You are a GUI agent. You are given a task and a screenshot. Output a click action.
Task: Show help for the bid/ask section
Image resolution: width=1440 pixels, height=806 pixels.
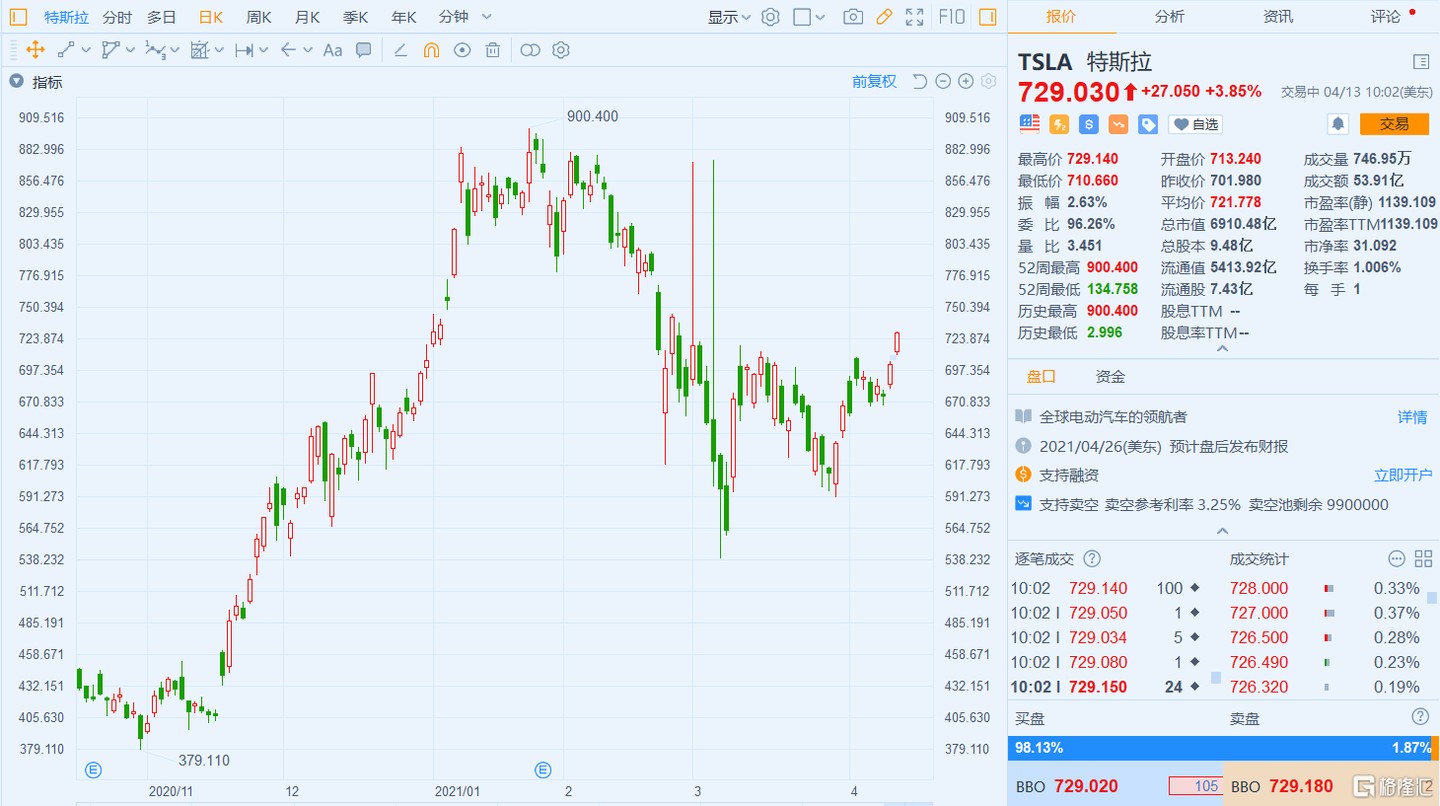(1420, 717)
